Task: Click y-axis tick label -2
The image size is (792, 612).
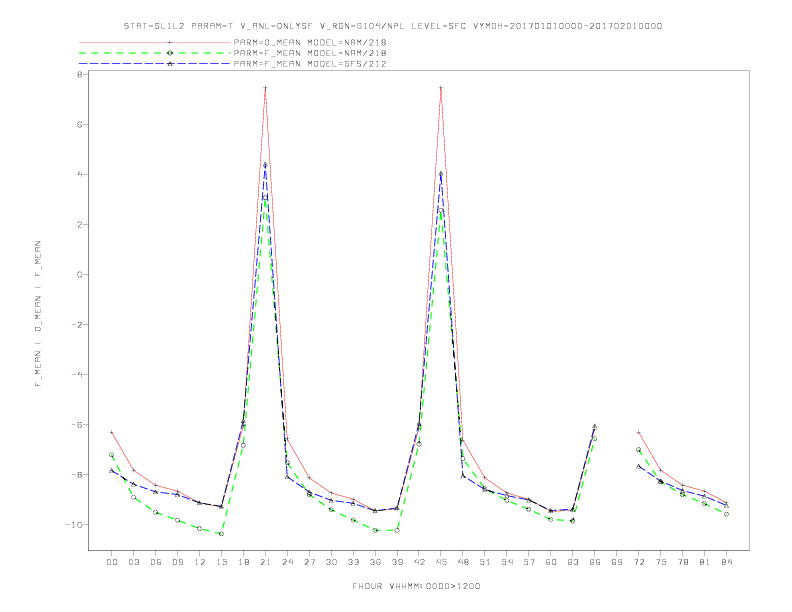Action: [76, 324]
